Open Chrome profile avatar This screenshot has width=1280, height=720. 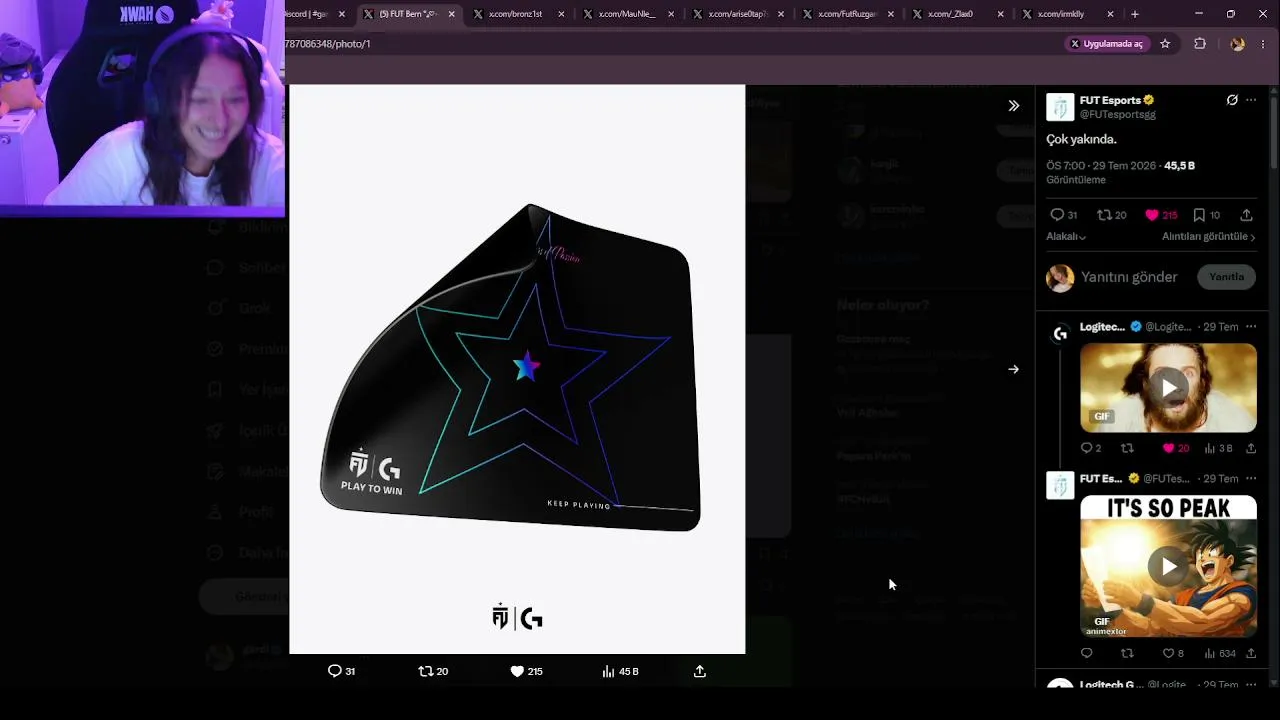(1237, 44)
